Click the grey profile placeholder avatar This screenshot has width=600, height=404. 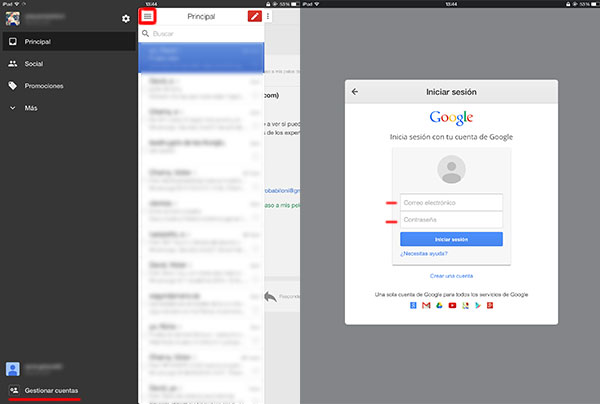[x=451, y=169]
